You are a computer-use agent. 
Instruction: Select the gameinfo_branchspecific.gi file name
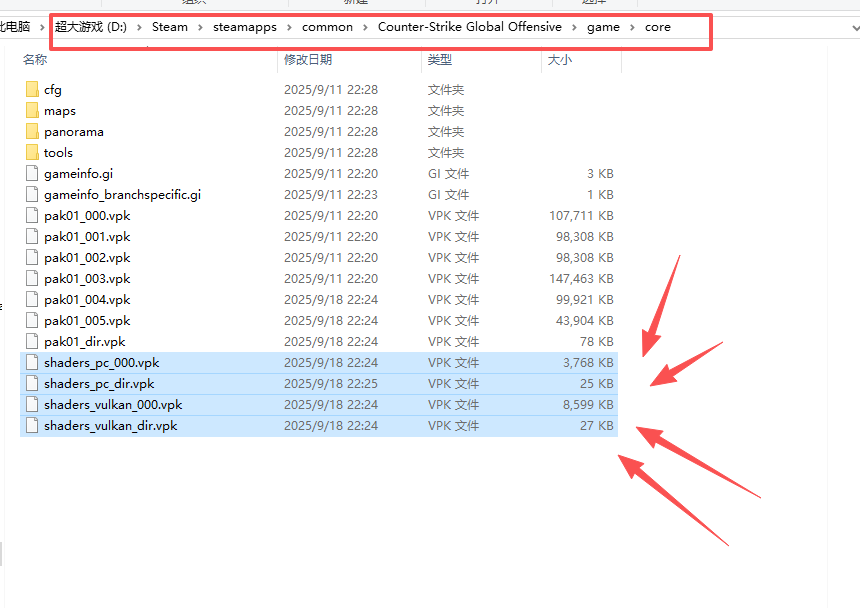(122, 195)
